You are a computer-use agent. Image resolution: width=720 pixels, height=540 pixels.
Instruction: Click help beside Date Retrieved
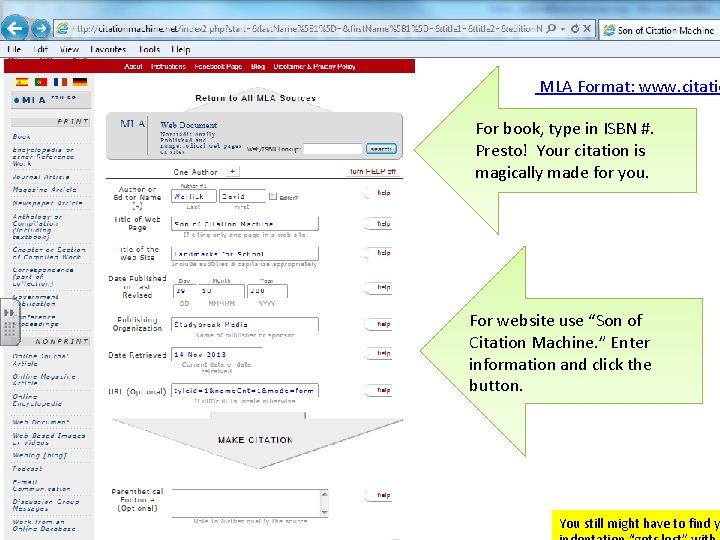tap(380, 354)
